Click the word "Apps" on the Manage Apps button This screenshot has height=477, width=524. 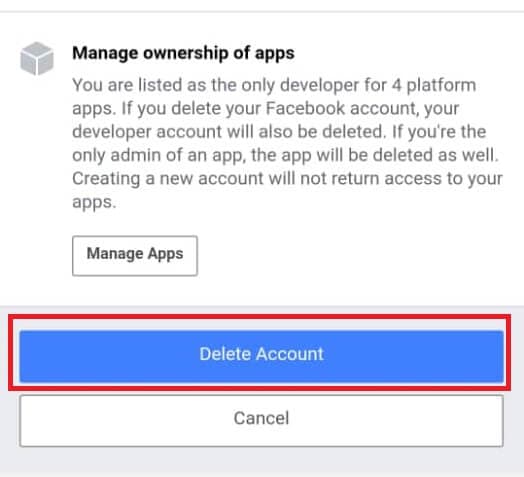pyautogui.click(x=165, y=254)
